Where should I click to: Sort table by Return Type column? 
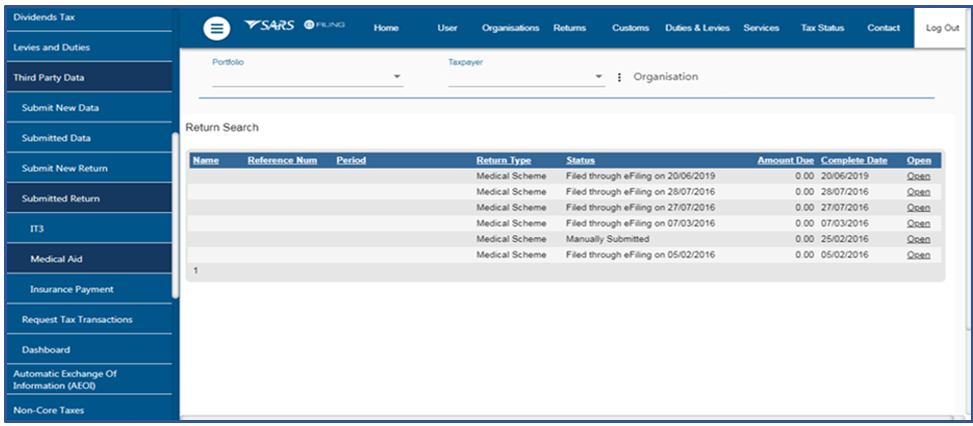pos(503,160)
